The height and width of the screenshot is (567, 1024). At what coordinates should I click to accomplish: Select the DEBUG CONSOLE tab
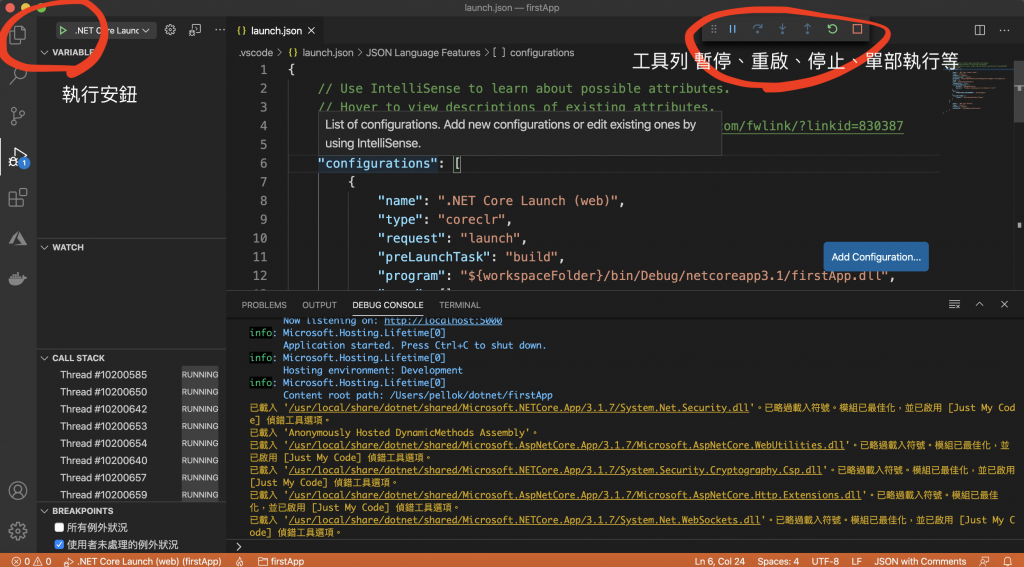(388, 305)
